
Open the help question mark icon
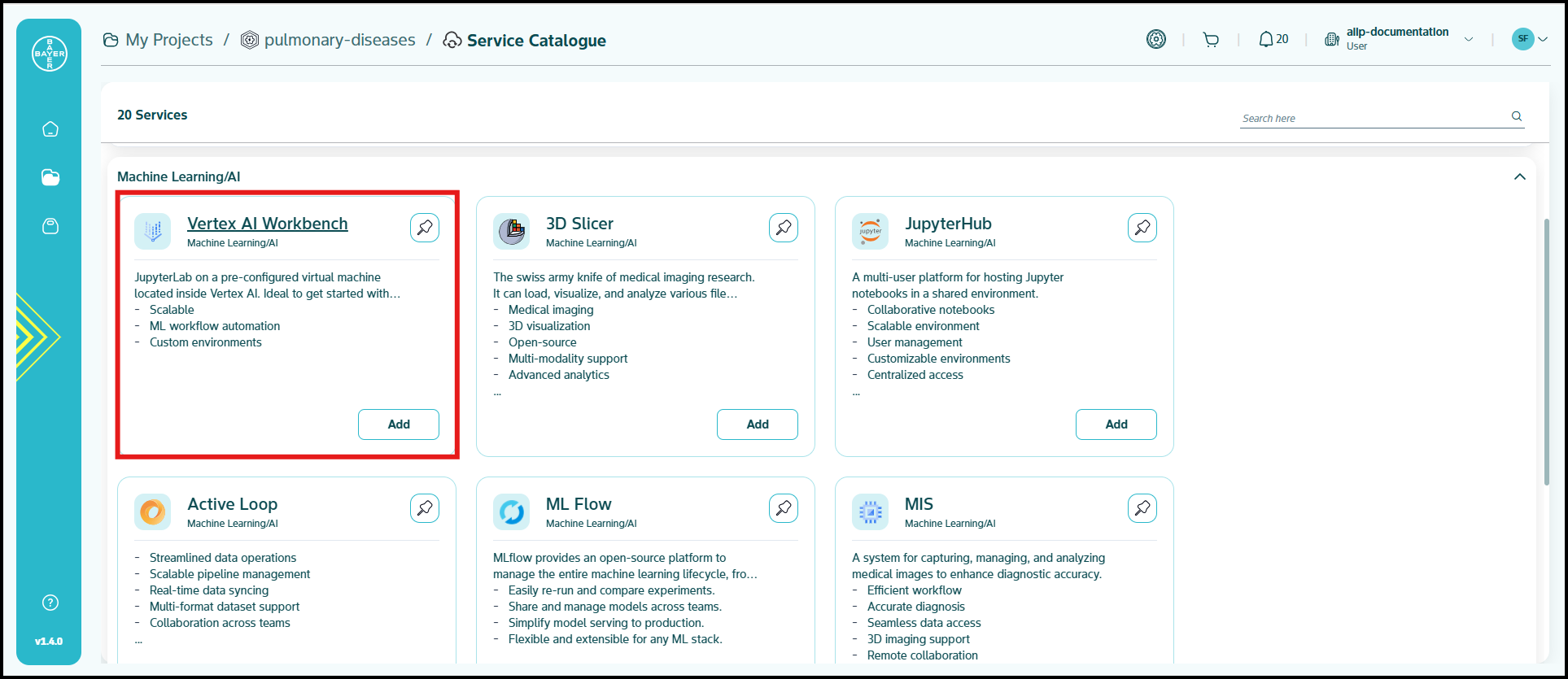(50, 603)
